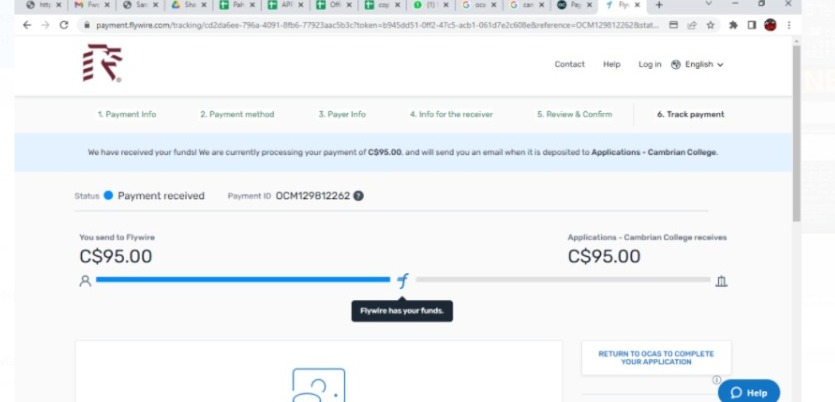
Task: Click the Flywire has your funds tooltip
Action: [x=402, y=311]
